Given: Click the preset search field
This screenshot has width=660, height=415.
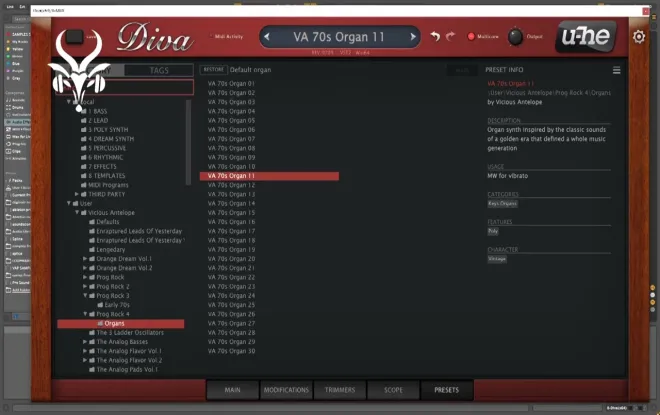Looking at the screenshot, I should pos(125,88).
